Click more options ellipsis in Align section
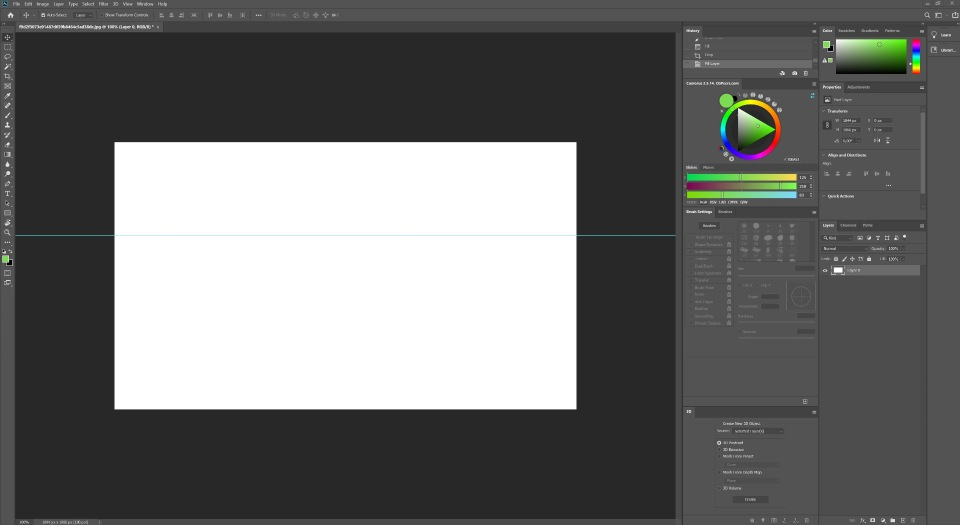This screenshot has width=960, height=525. [888, 185]
